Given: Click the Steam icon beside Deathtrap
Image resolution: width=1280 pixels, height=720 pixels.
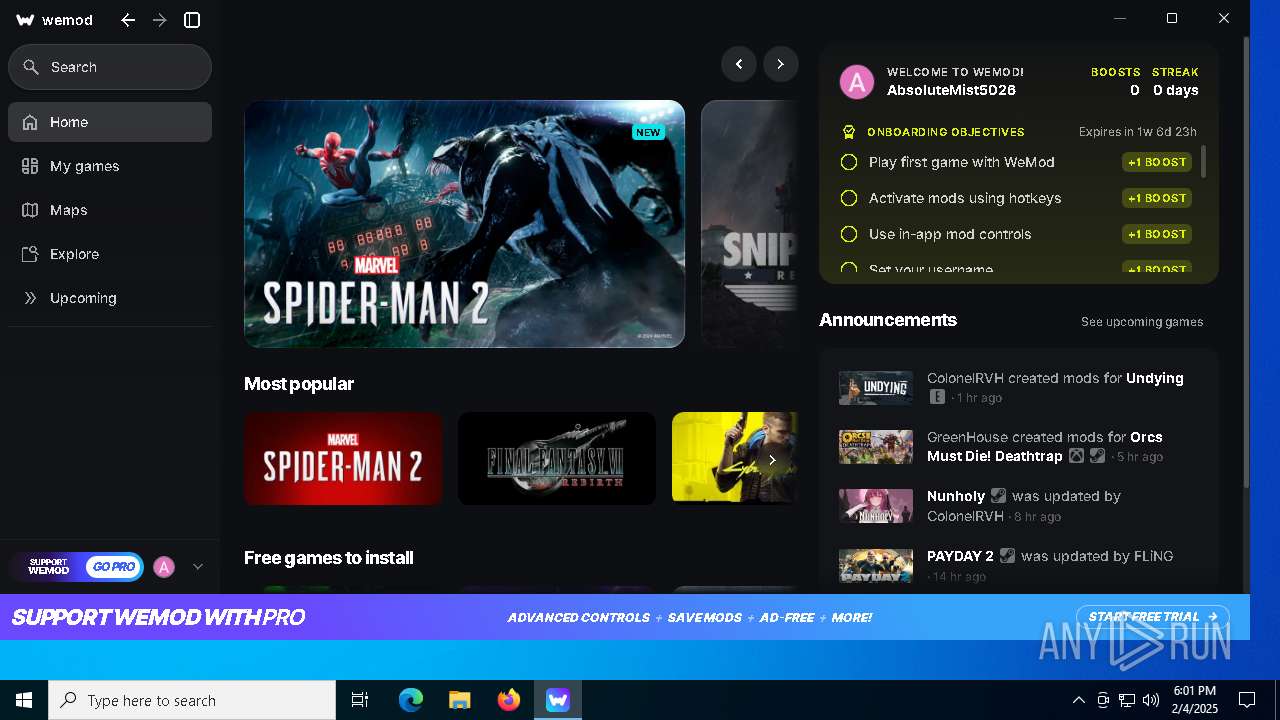Looking at the screenshot, I should click(x=1097, y=456).
